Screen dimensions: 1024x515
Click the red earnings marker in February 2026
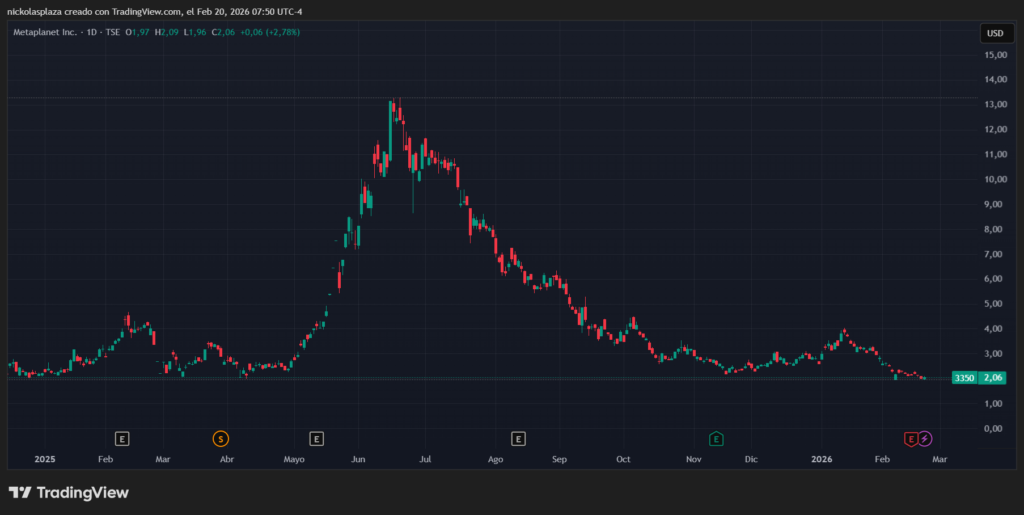coord(910,438)
